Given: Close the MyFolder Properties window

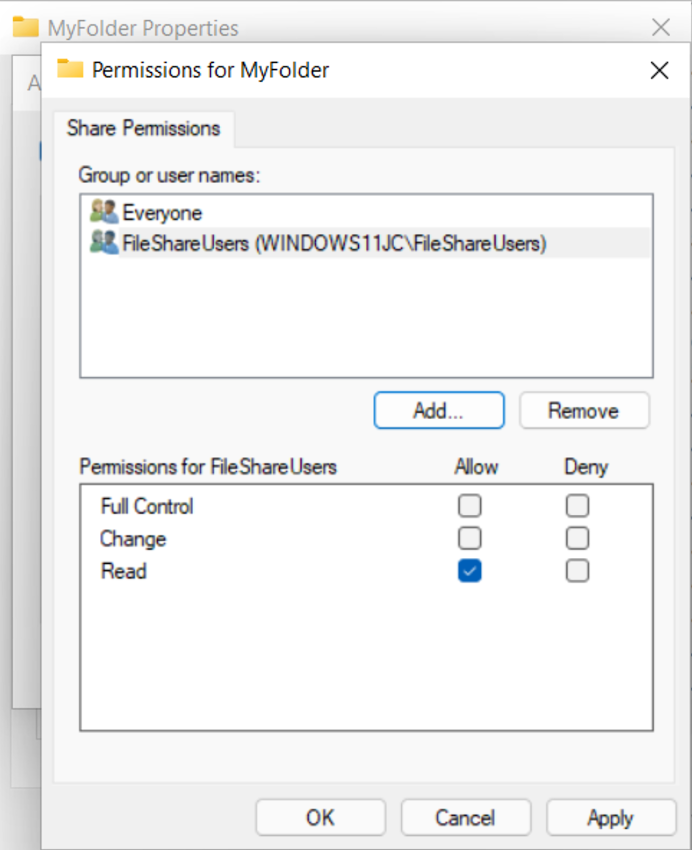Looking at the screenshot, I should coord(661,27).
